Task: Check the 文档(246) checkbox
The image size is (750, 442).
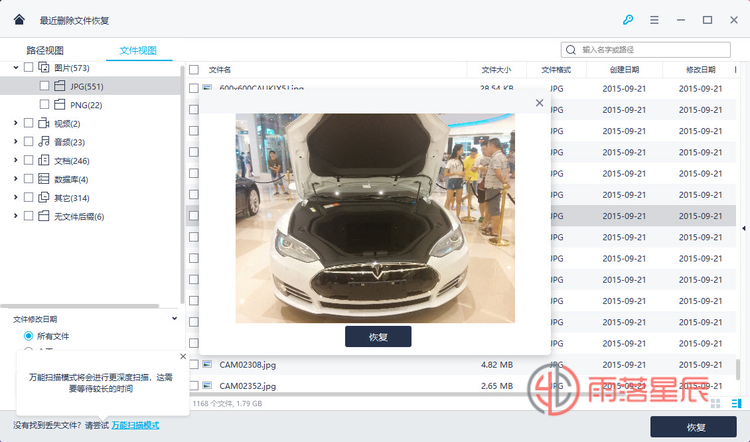Action: click(x=29, y=160)
